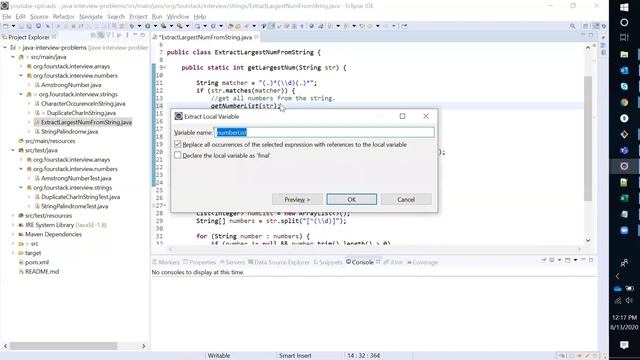Click Cancel in Extract Local Variable dialog
The image size is (640, 360).
(406, 200)
